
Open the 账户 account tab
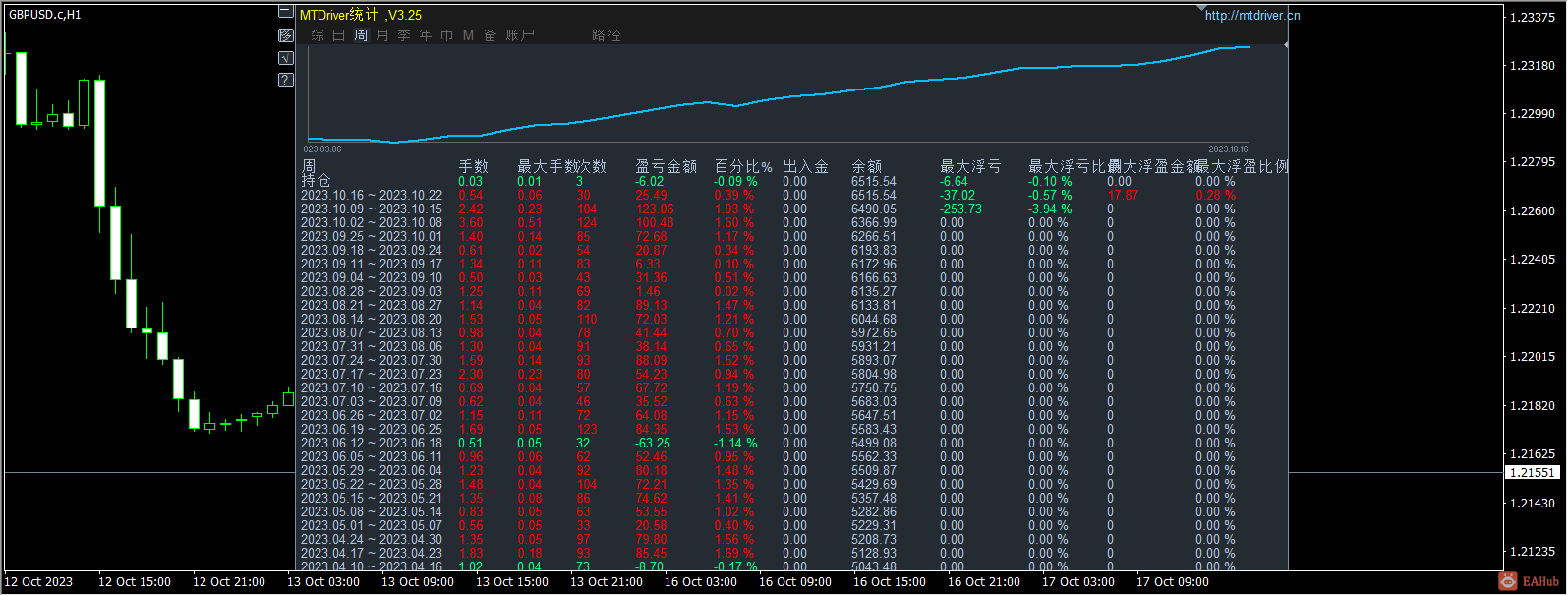point(520,35)
